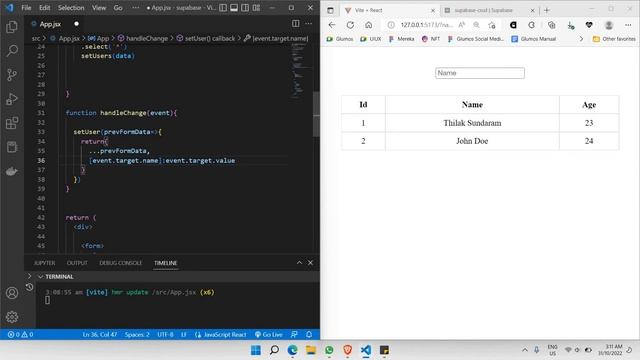The width and height of the screenshot is (640, 360).
Task: Open editor More Actions ellipsis
Action: point(309,24)
